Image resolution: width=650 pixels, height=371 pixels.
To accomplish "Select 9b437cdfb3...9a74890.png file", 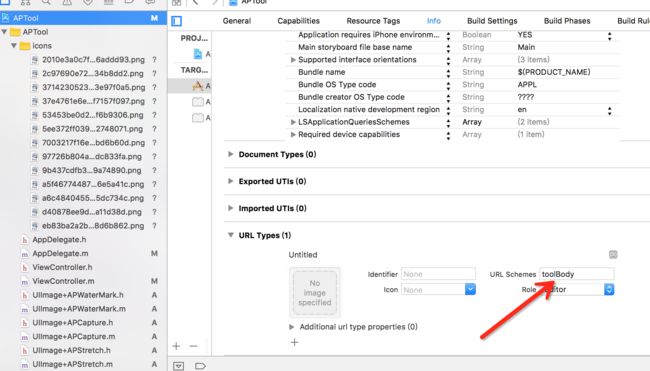I will point(93,170).
